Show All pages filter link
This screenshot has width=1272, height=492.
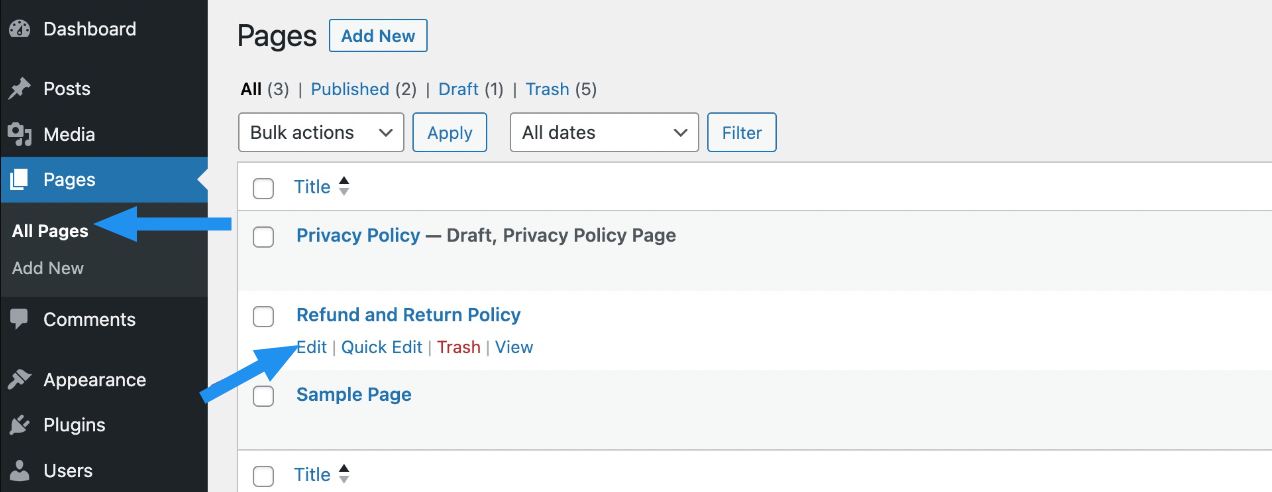pos(251,89)
